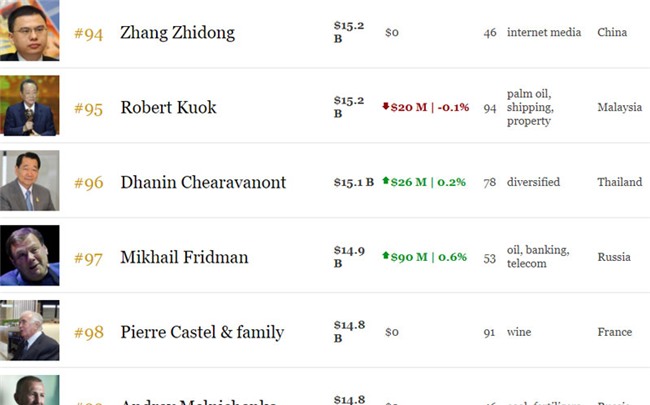The image size is (650, 405).
Task: Select the $90 M | 0.6% change value
Action: pos(430,257)
